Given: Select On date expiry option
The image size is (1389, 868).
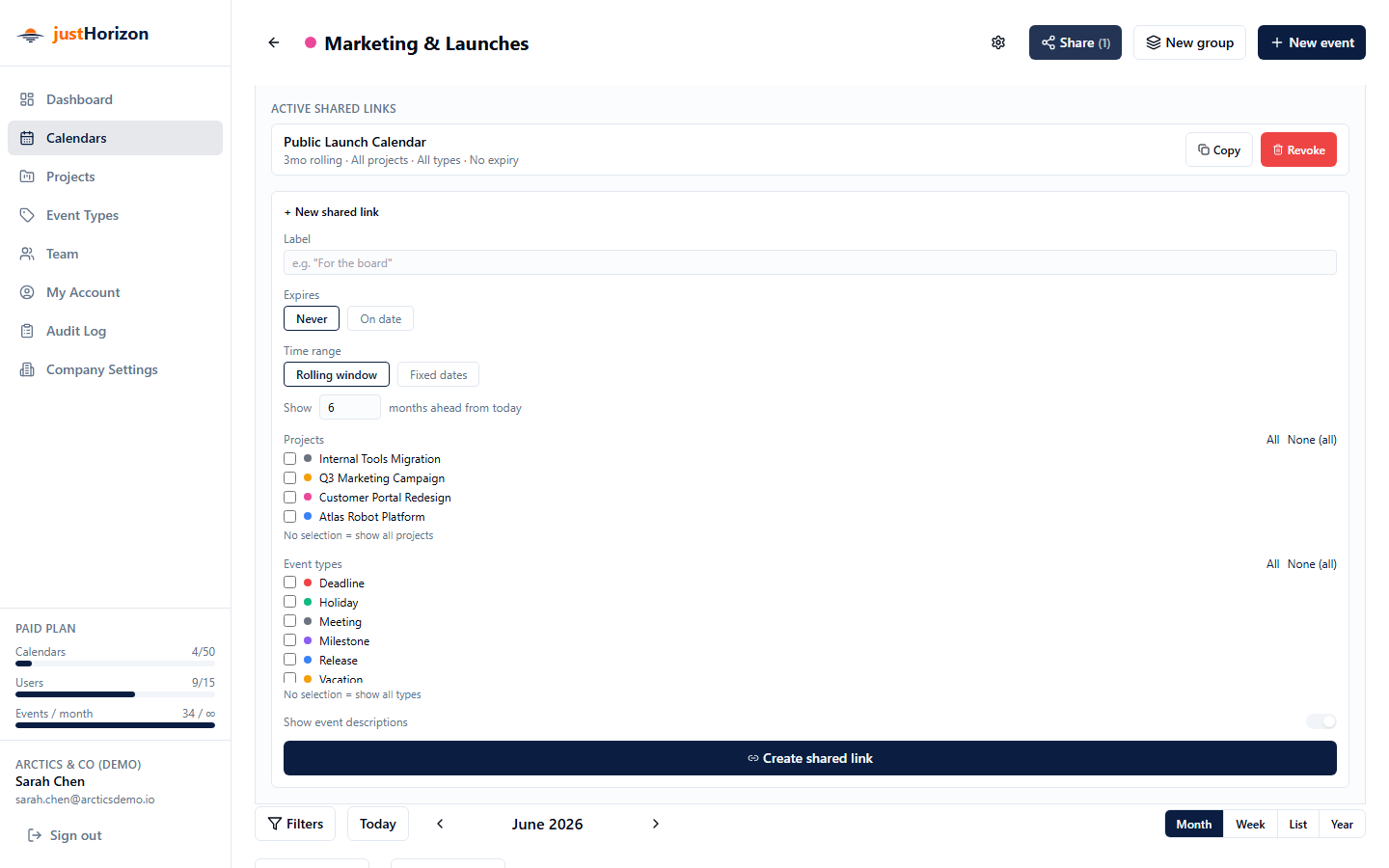Looking at the screenshot, I should pos(380,318).
